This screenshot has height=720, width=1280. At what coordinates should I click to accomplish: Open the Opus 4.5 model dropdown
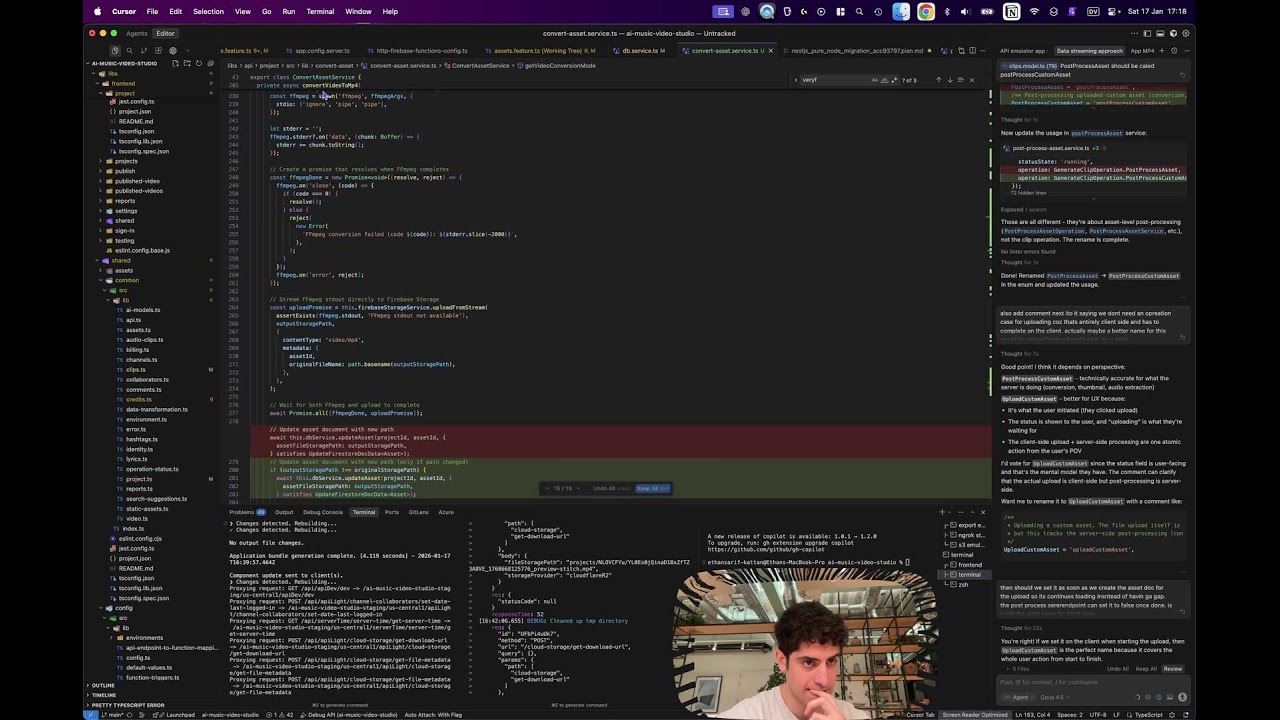tap(1053, 697)
